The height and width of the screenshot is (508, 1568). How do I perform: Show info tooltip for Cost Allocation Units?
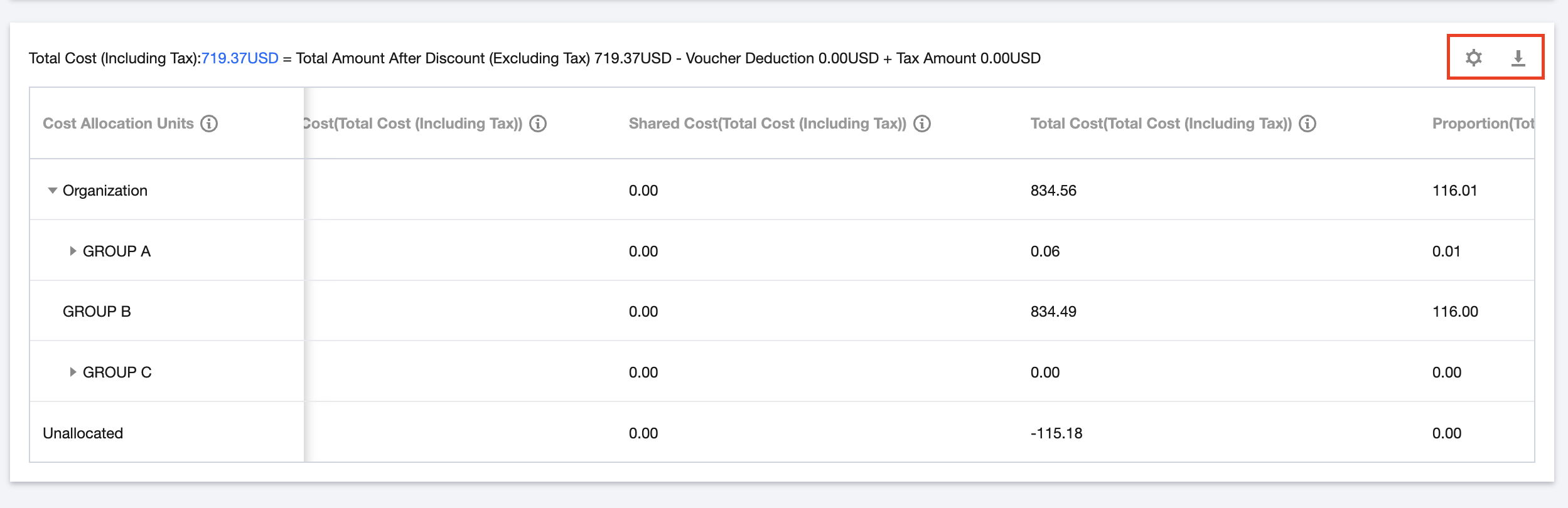(209, 124)
